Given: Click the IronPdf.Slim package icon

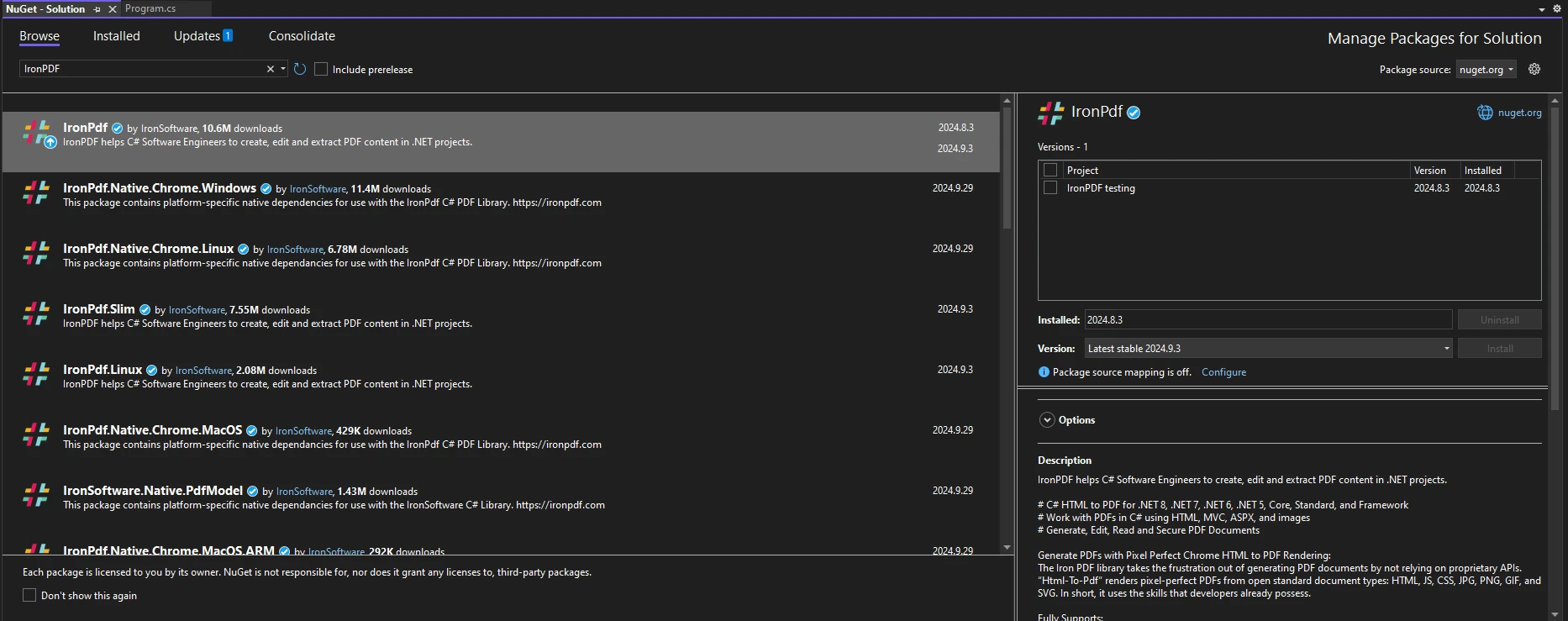Looking at the screenshot, I should click(x=36, y=313).
